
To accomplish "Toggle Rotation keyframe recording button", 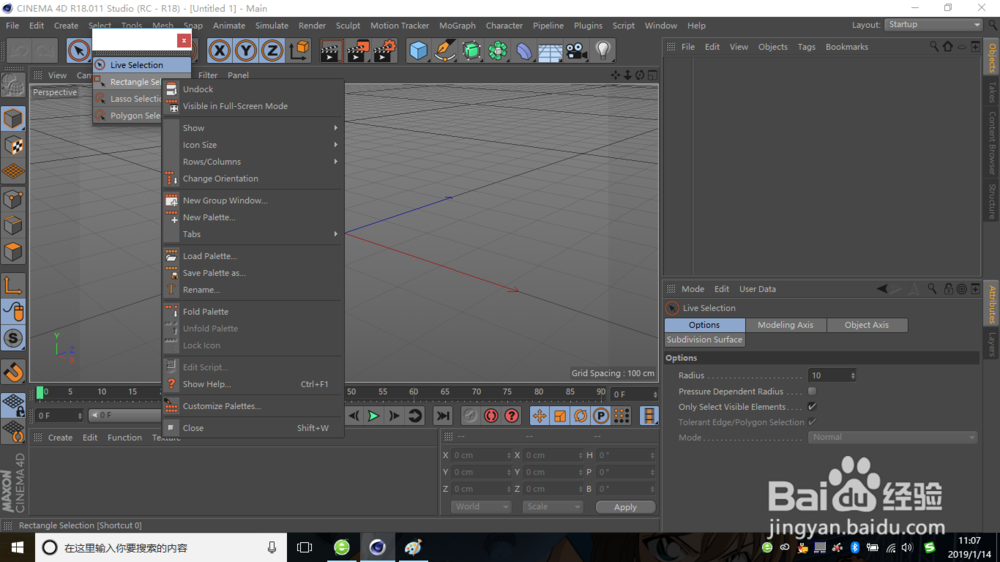I will (x=580, y=416).
